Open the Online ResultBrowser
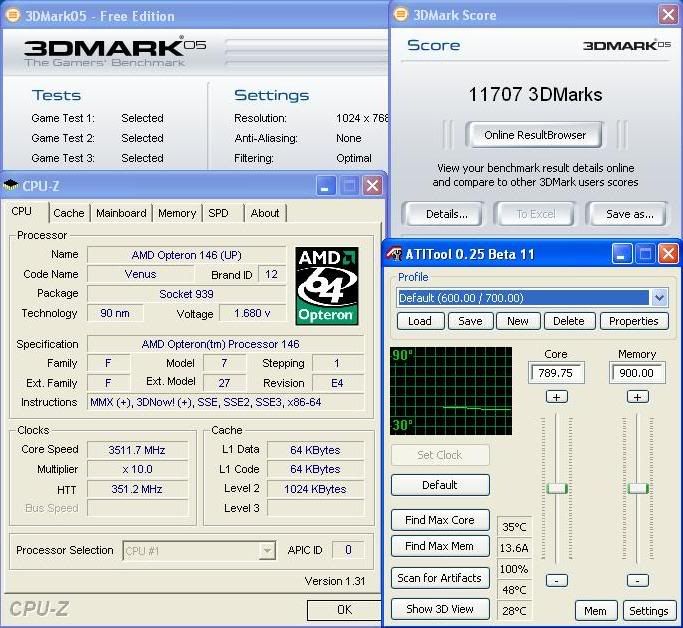 coord(534,135)
